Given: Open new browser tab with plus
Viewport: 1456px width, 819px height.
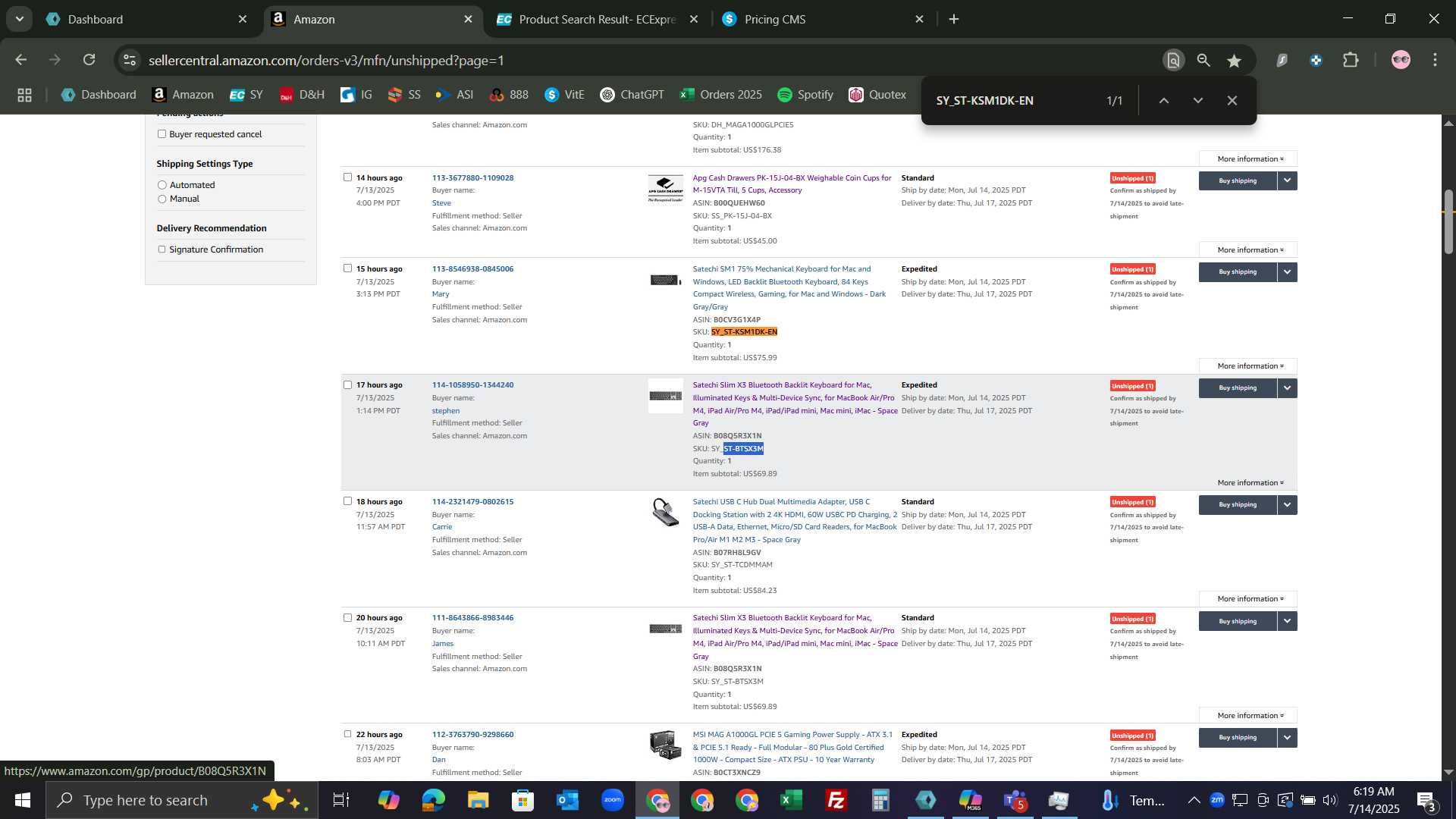Looking at the screenshot, I should coord(954,19).
